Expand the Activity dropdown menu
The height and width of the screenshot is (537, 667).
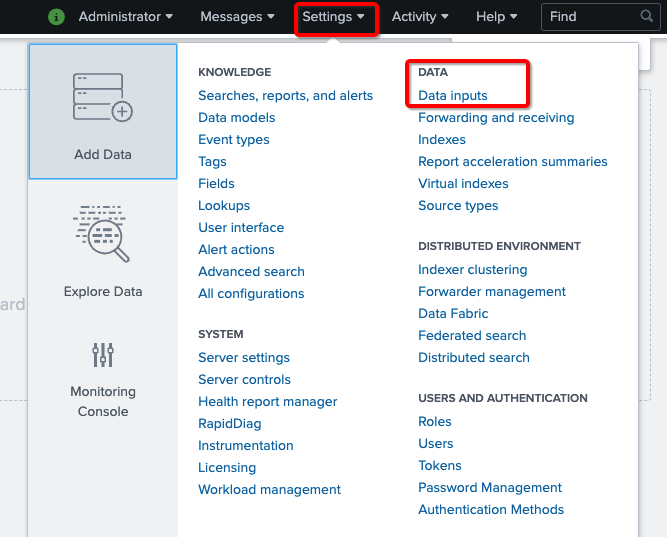[x=420, y=17]
